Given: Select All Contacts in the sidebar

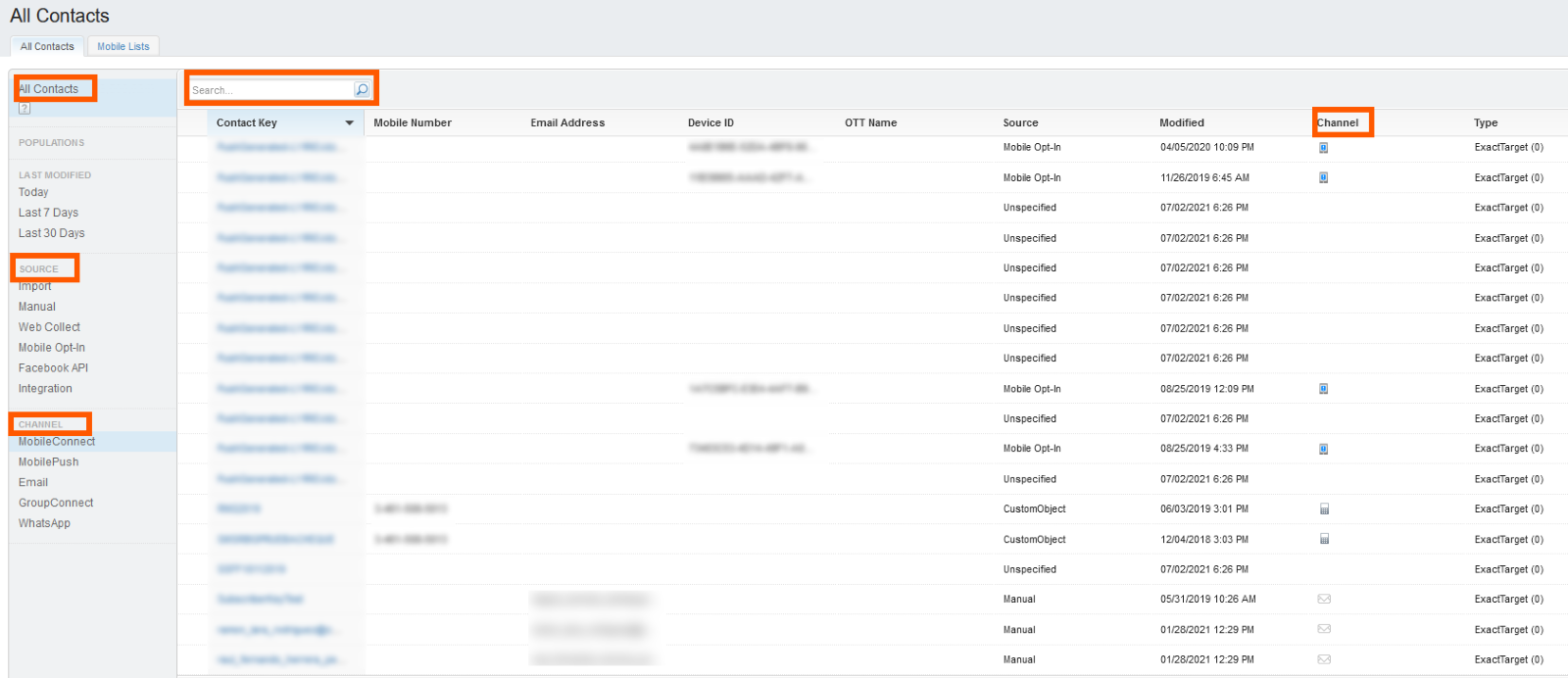Looking at the screenshot, I should coord(49,89).
